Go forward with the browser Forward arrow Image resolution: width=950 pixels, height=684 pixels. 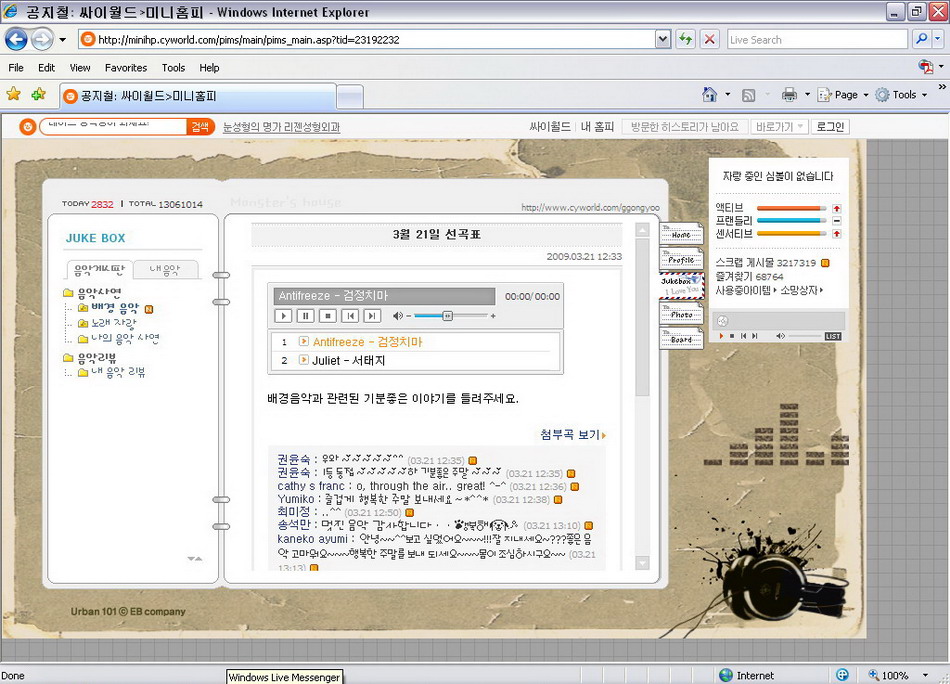42,40
